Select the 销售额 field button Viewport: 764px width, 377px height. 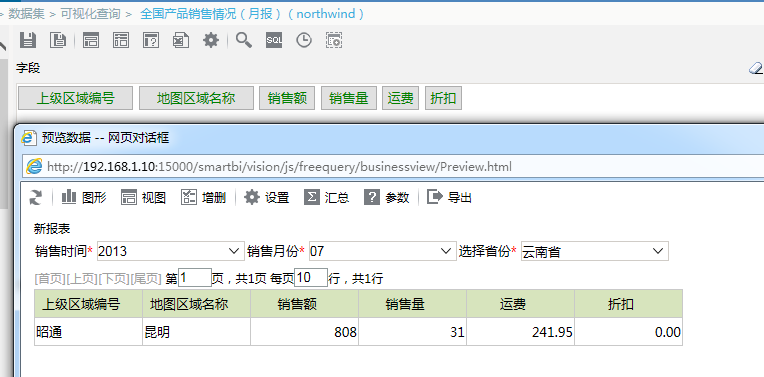(x=287, y=98)
